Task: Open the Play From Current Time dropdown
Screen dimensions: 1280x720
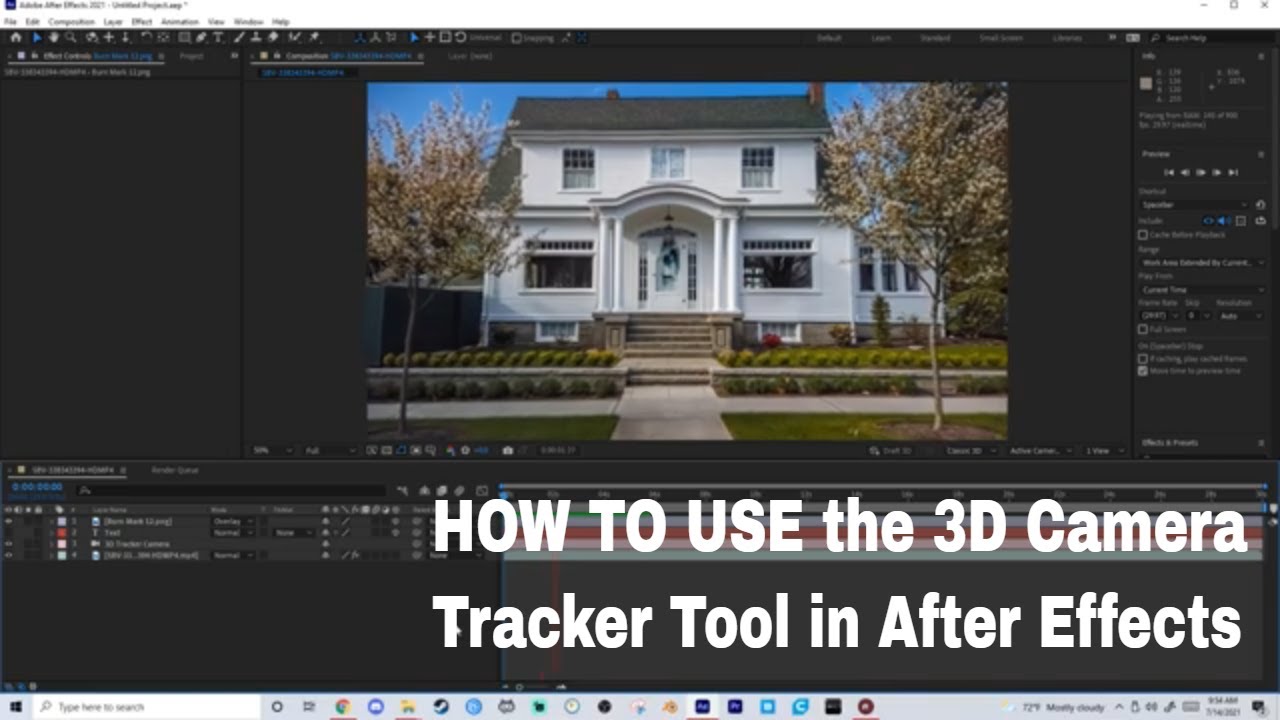Action: (1202, 290)
